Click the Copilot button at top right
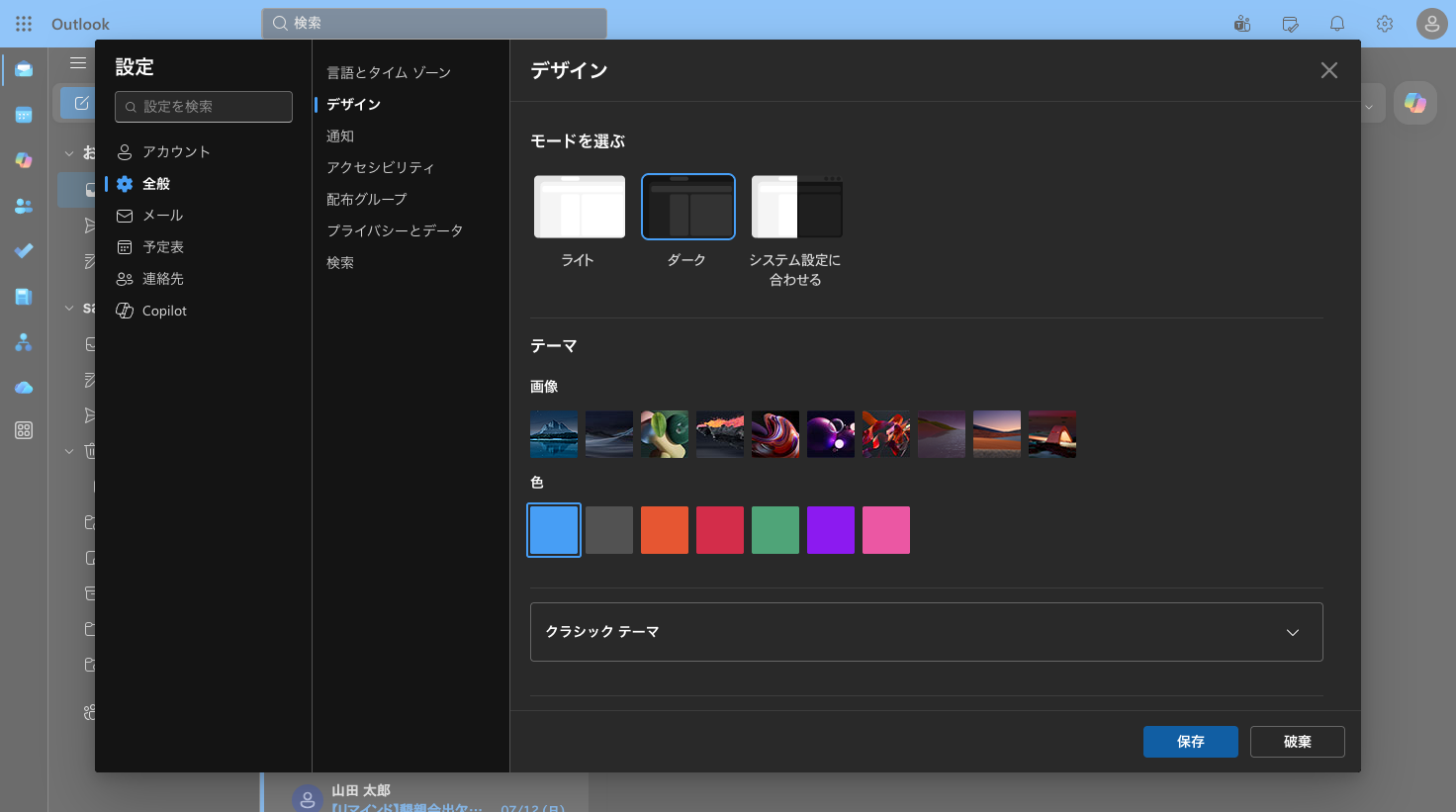 (x=1415, y=103)
